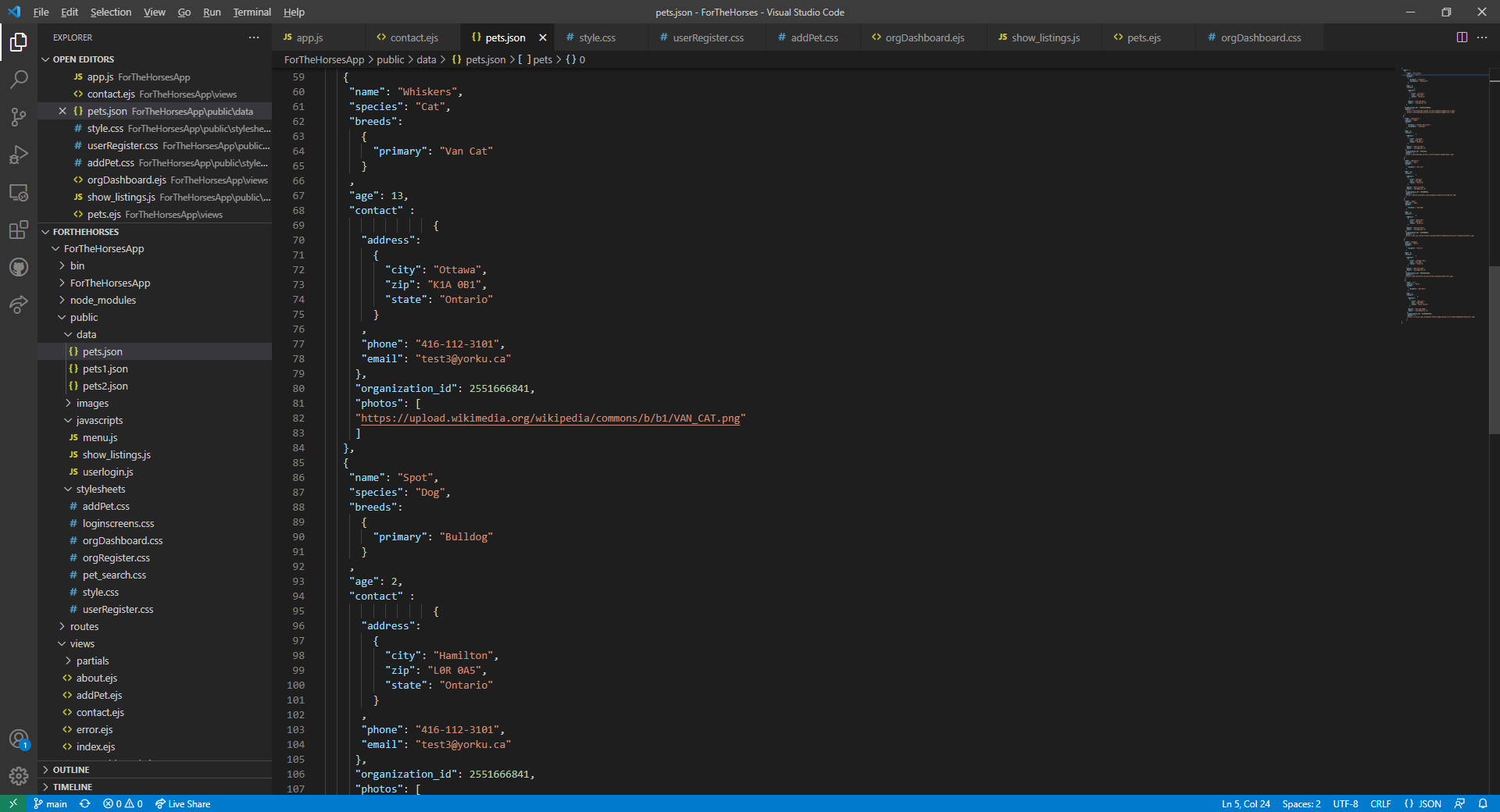Expand the node_modules folder
The image size is (1500, 812).
102,301
